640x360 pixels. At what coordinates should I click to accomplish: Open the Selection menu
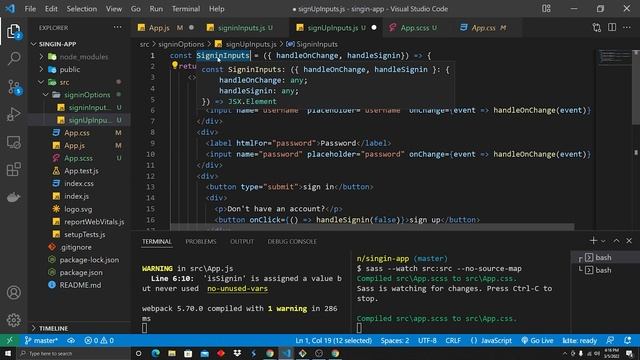(x=82, y=9)
